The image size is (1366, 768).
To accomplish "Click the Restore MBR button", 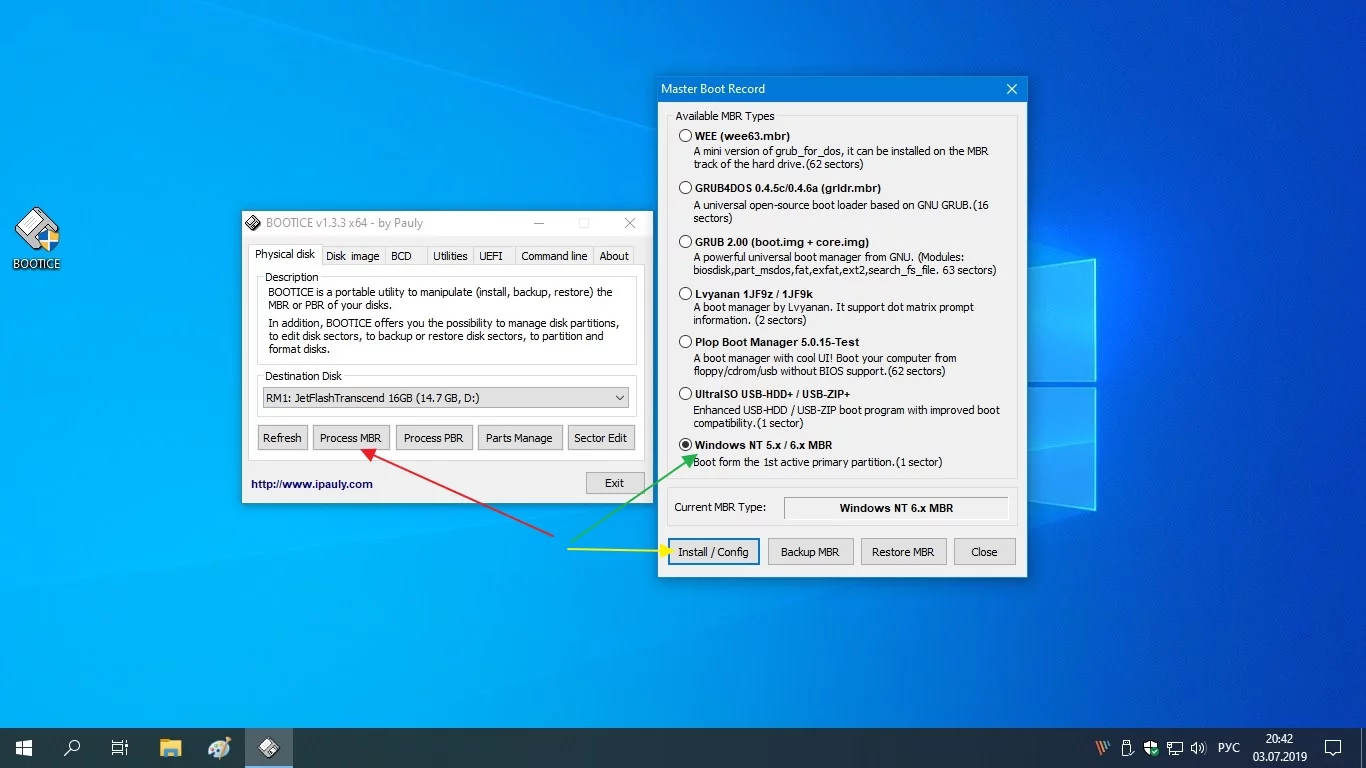I will point(903,552).
